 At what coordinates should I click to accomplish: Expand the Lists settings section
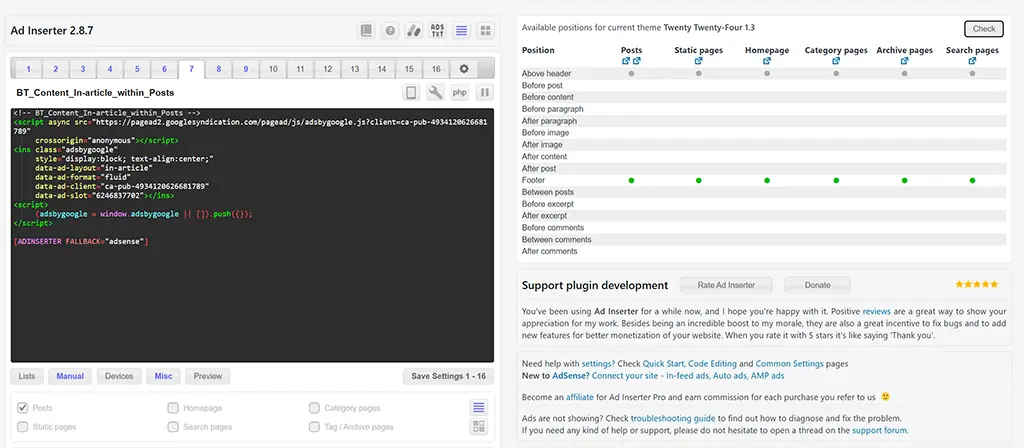coord(27,377)
